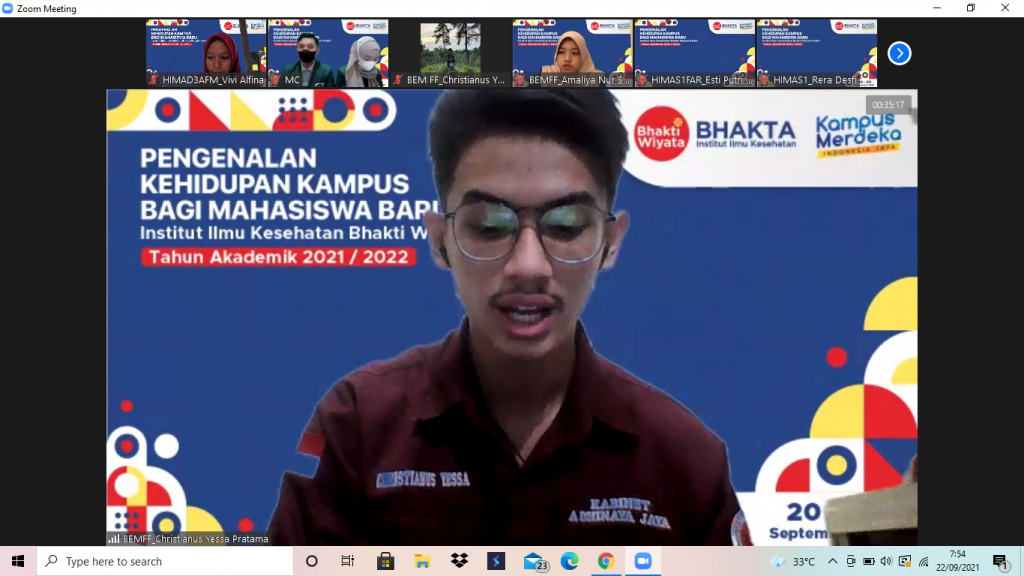Viewport: 1024px width, 576px height.
Task: Launch Microsoft Edge from taskbar
Action: coord(569,561)
